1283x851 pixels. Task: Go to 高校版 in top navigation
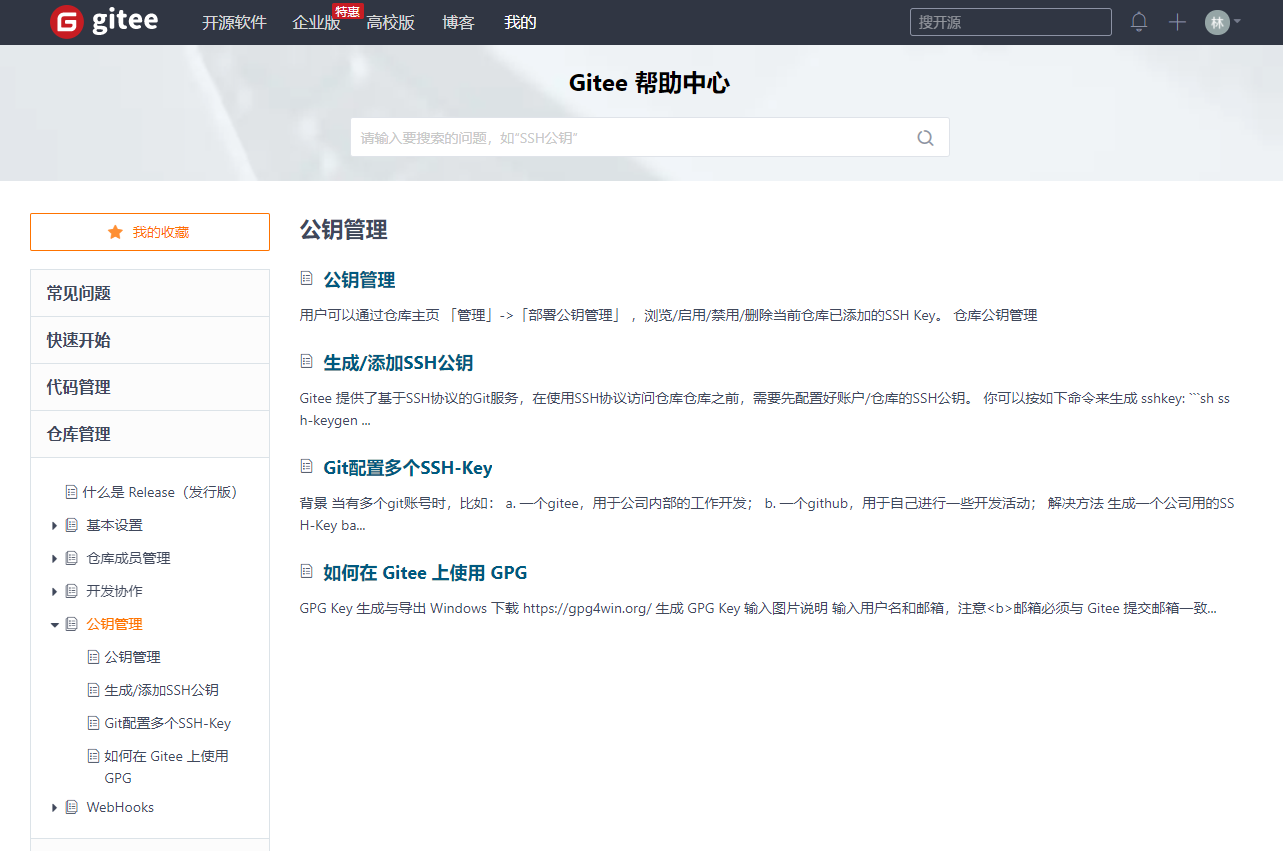pos(390,22)
